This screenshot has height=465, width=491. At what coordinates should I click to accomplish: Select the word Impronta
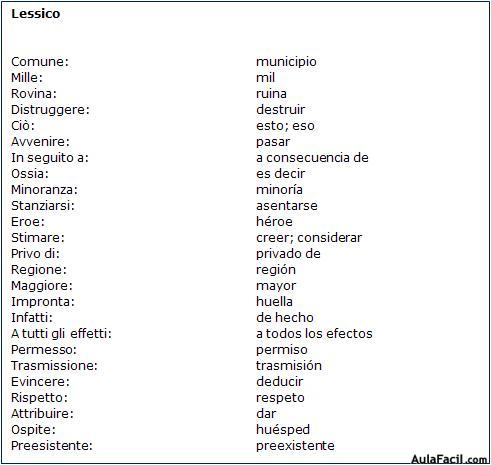(43, 302)
